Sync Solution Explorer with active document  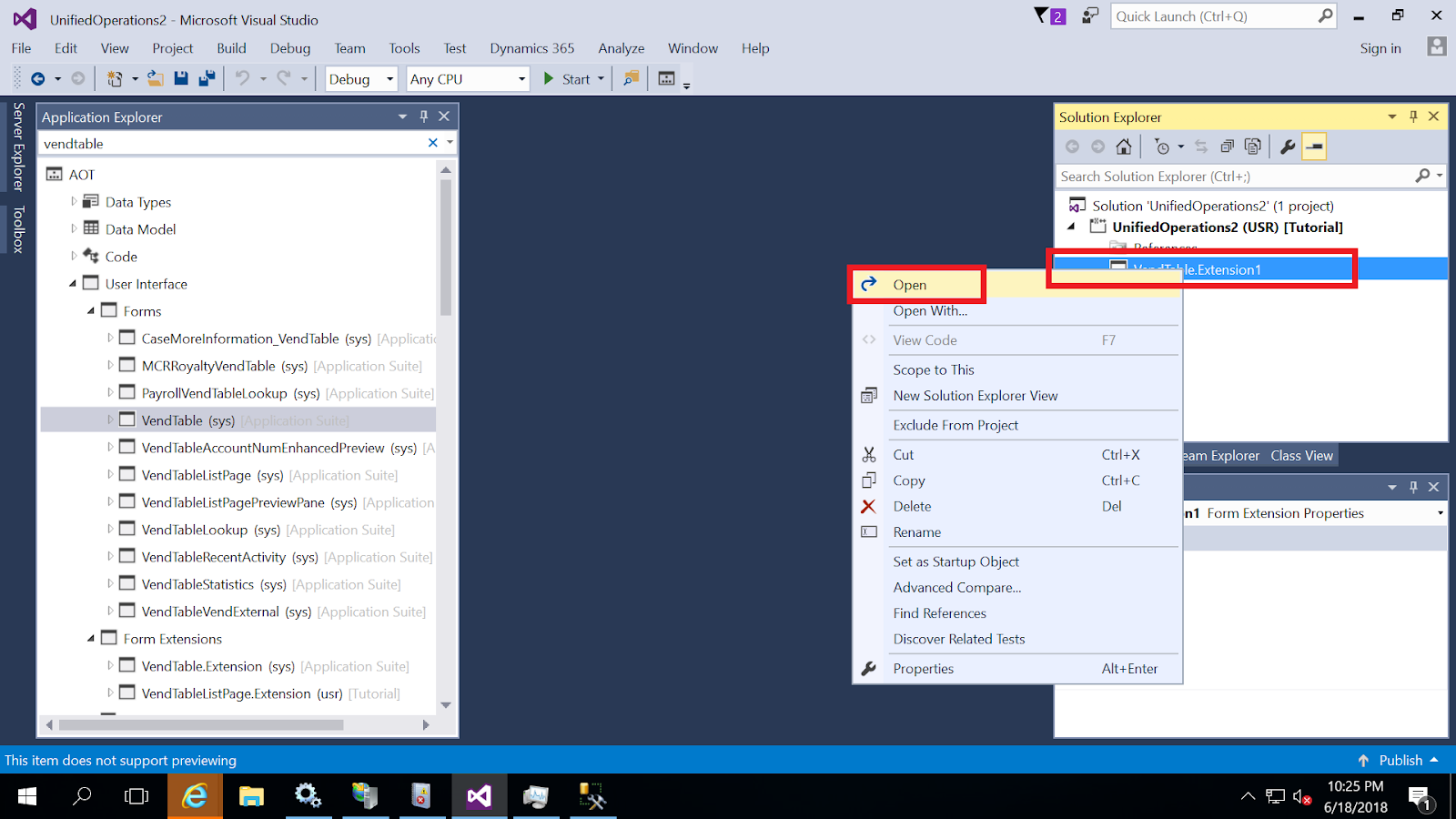[x=1201, y=147]
